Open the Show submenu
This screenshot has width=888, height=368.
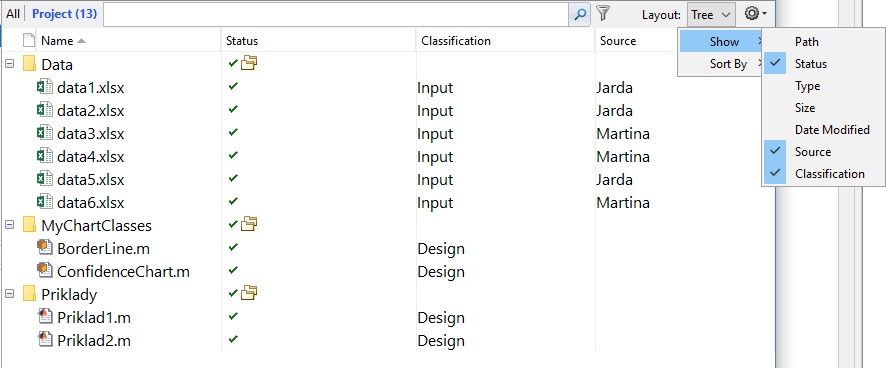tap(720, 42)
